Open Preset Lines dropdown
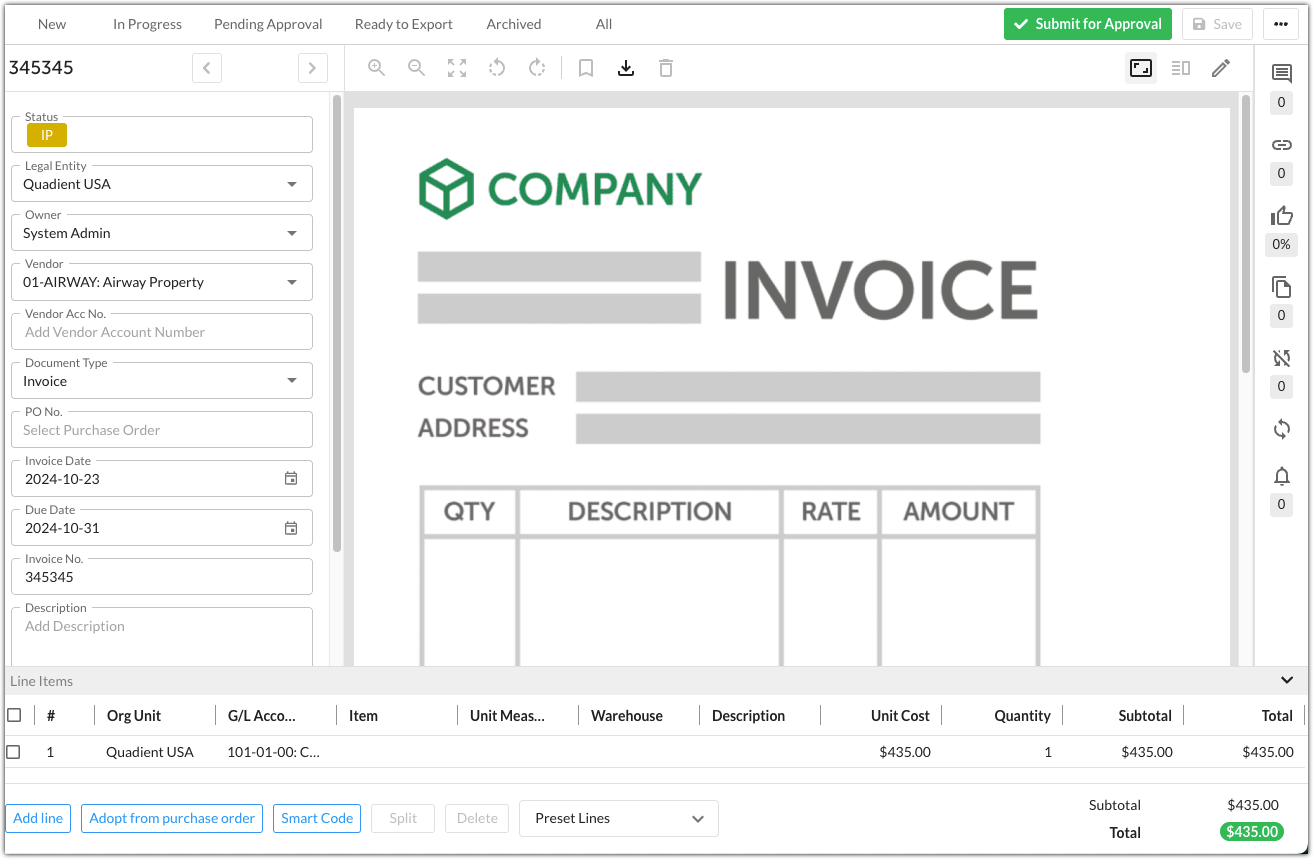Viewport: 1313px width, 859px height. tap(619, 818)
